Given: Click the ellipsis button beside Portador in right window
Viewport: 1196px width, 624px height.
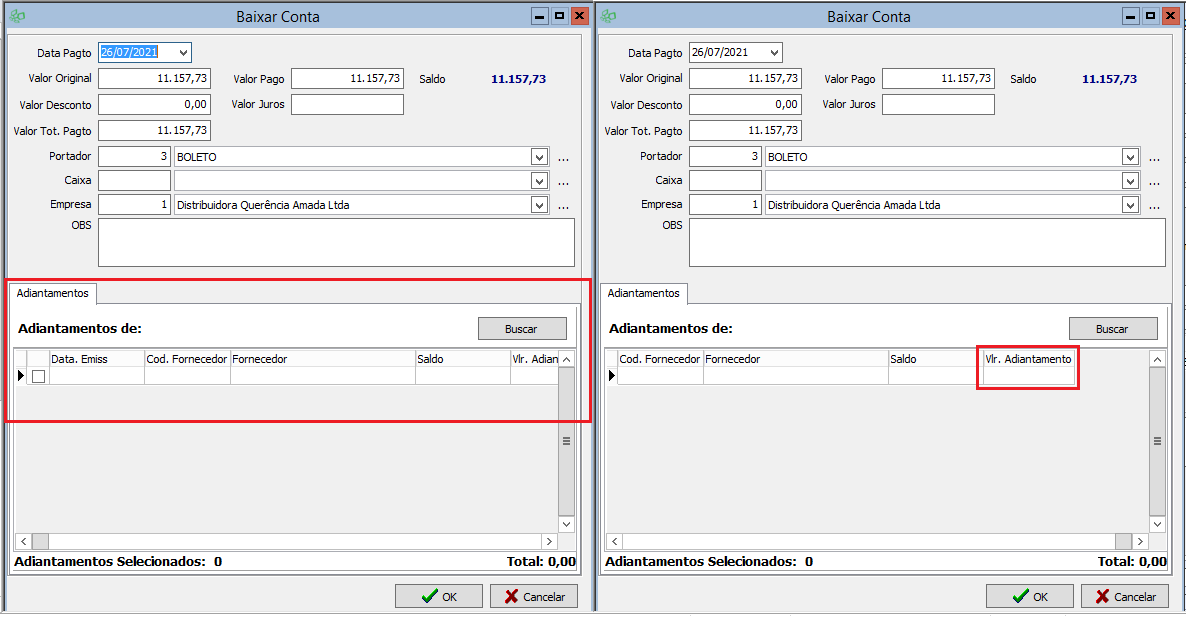Looking at the screenshot, I should (1154, 158).
